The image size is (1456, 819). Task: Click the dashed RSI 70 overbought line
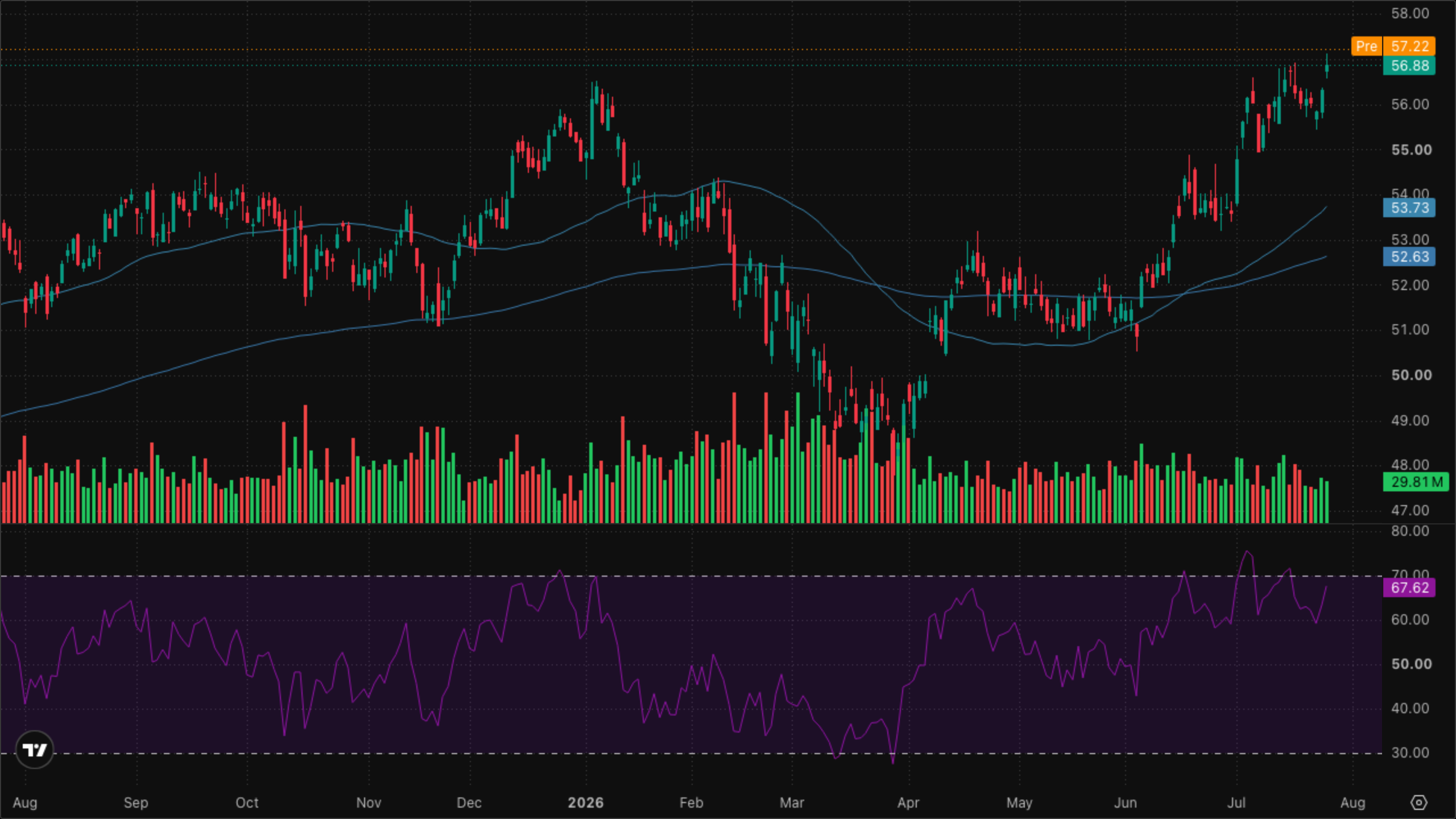point(691,576)
